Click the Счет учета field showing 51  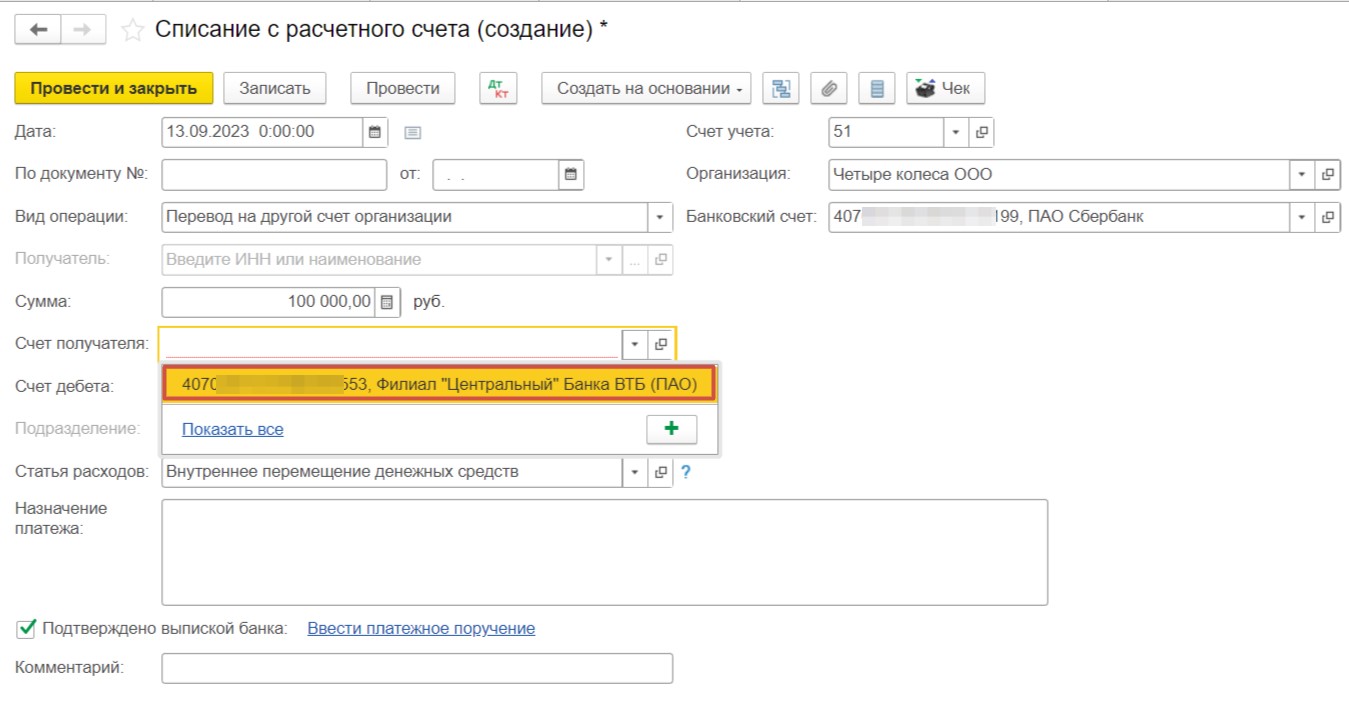[x=886, y=132]
